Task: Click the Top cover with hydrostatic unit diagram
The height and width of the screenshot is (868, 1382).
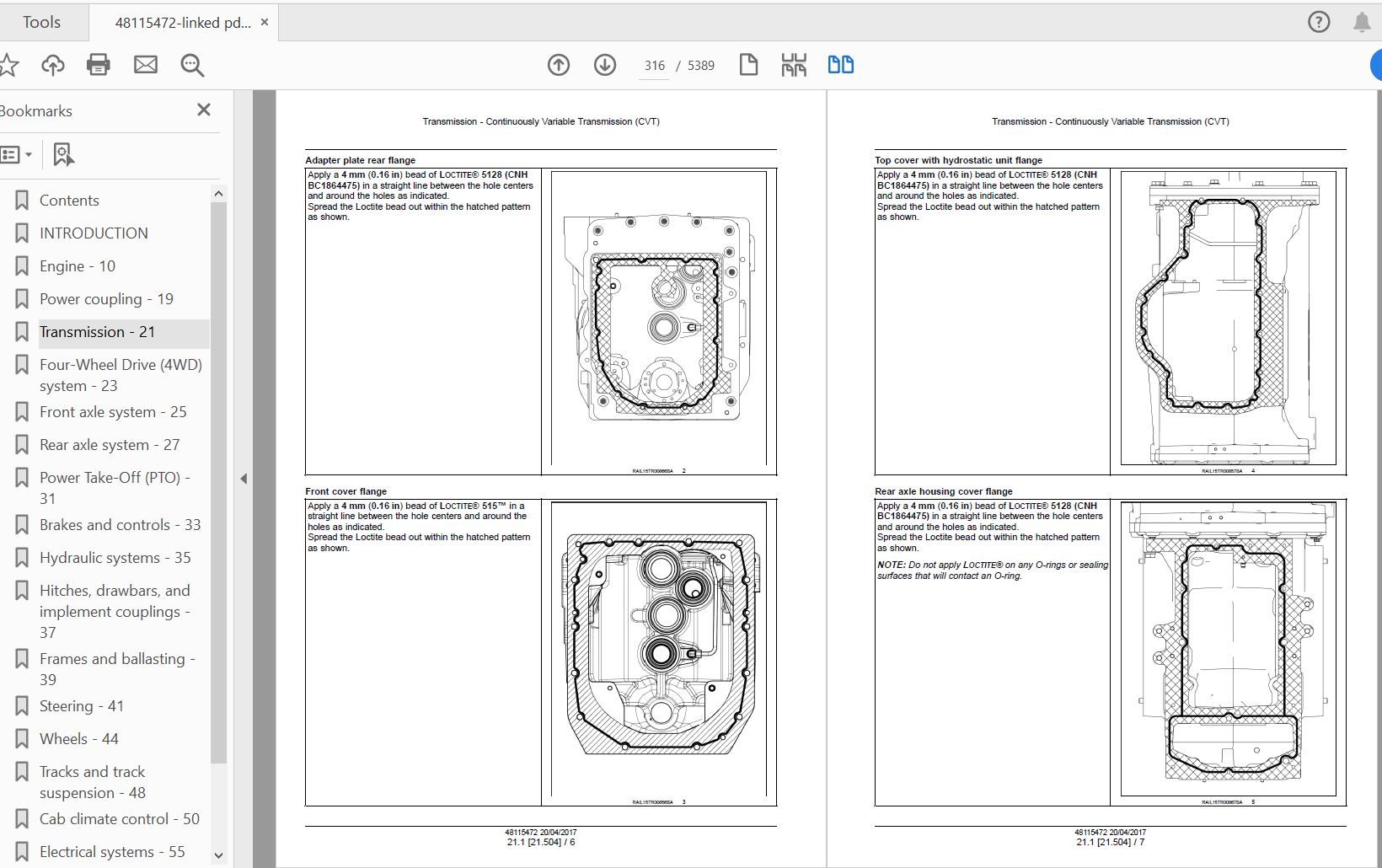Action: 1228,319
